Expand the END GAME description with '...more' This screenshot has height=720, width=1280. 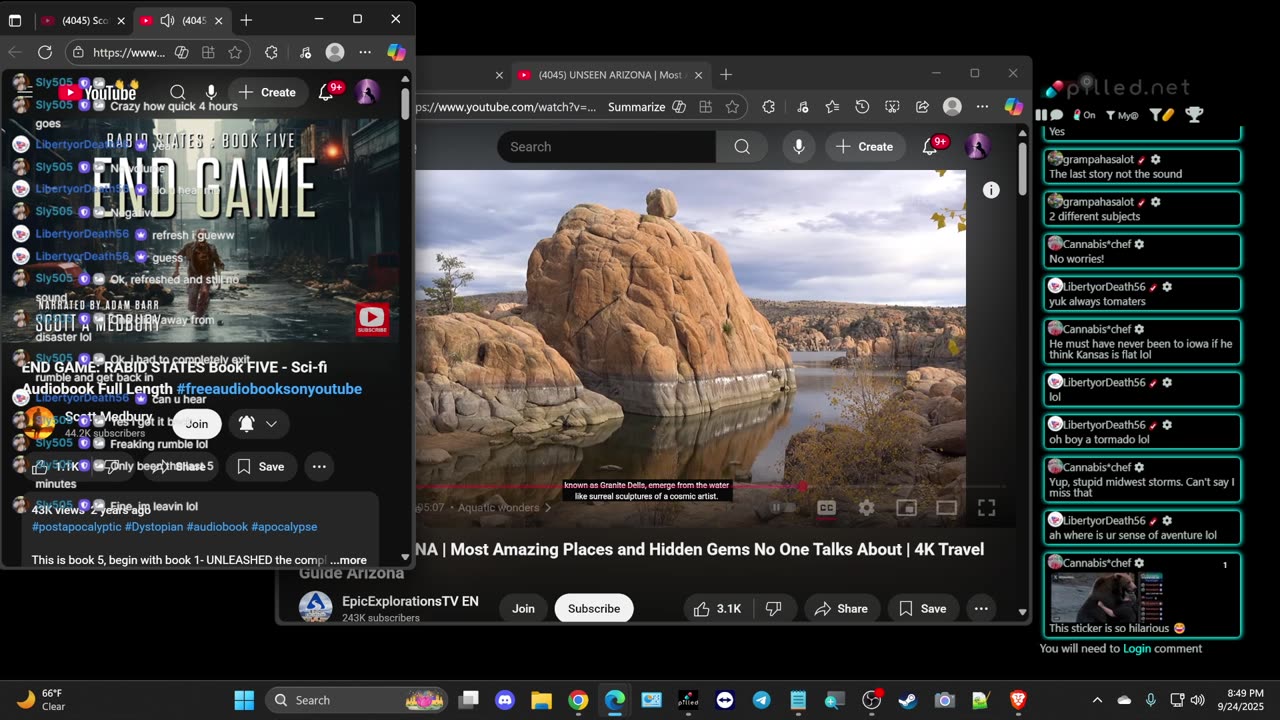coord(348,560)
